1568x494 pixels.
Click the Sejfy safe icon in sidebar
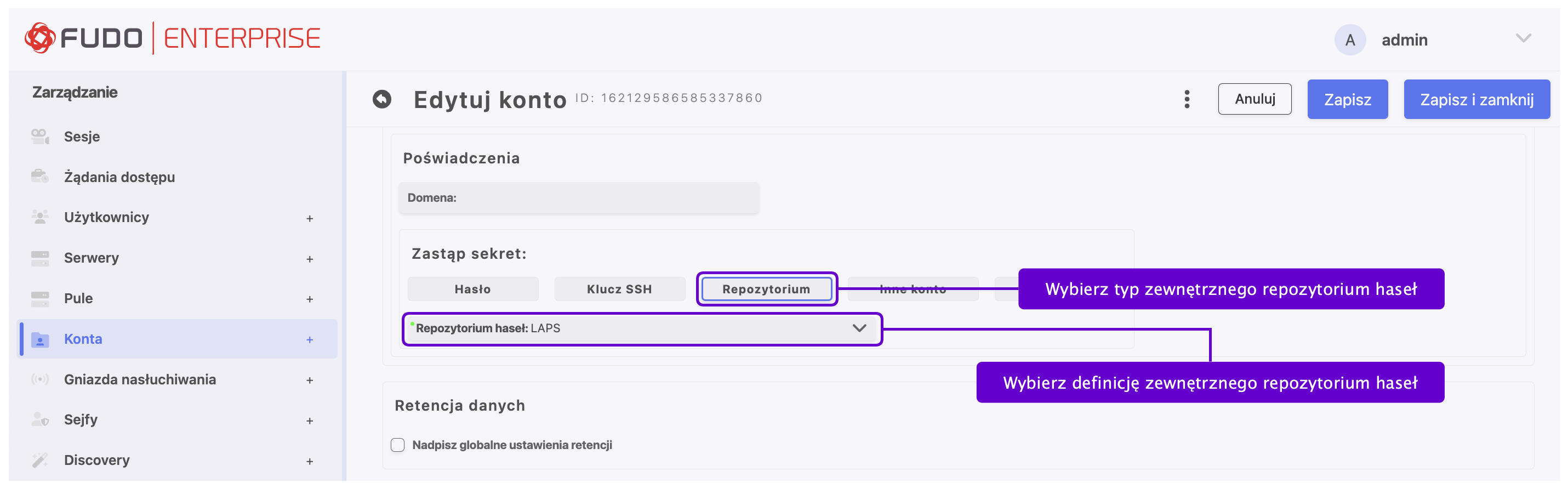[x=40, y=419]
